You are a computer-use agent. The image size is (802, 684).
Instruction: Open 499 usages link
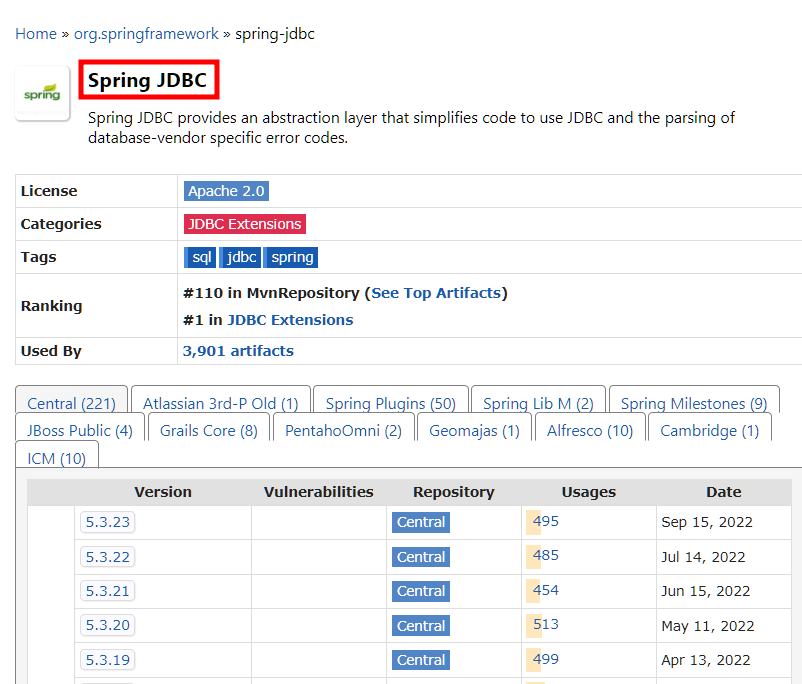coord(545,659)
